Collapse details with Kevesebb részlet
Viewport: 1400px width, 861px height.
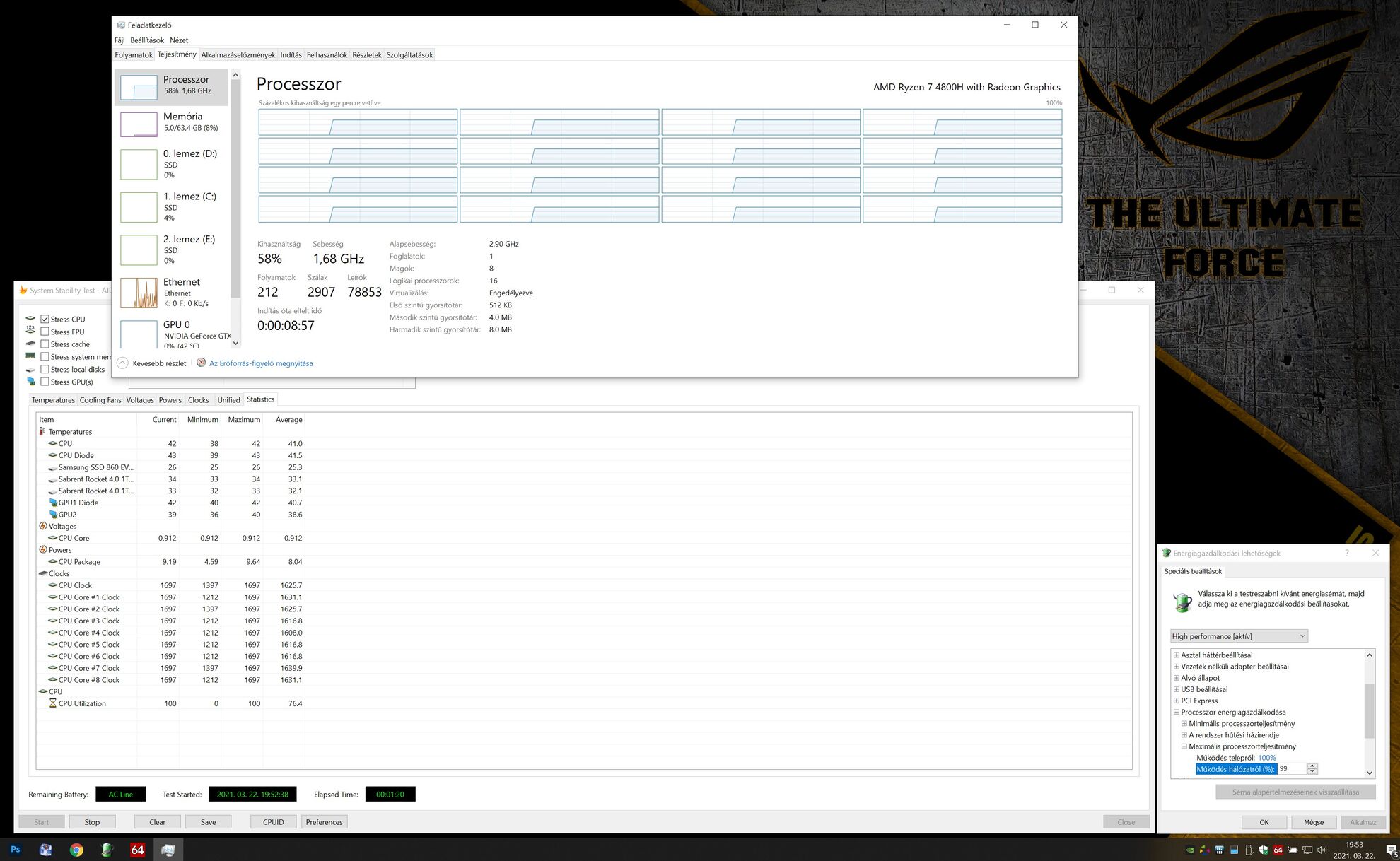(x=152, y=363)
